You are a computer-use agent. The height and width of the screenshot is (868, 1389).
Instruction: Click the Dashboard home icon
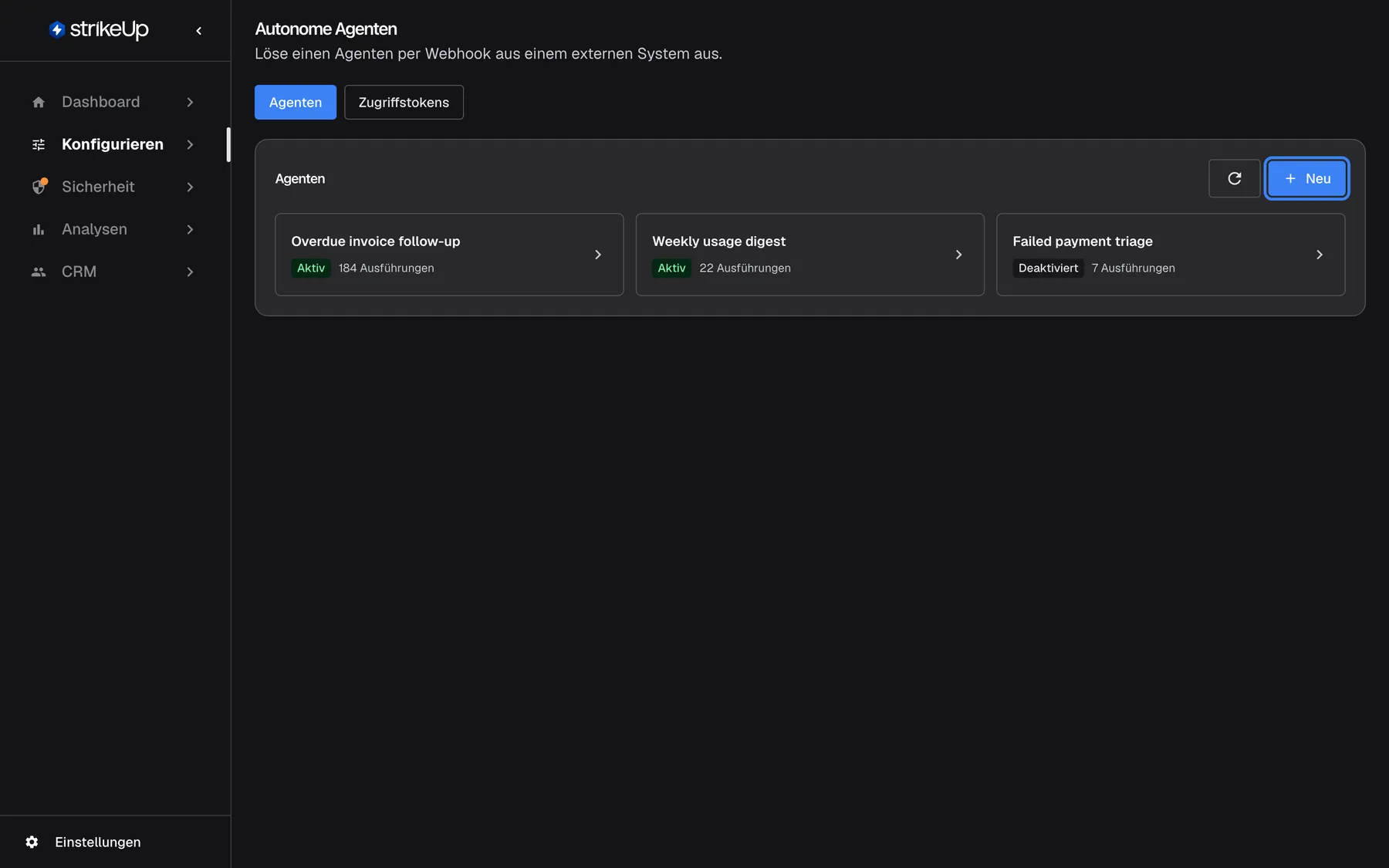coord(39,102)
